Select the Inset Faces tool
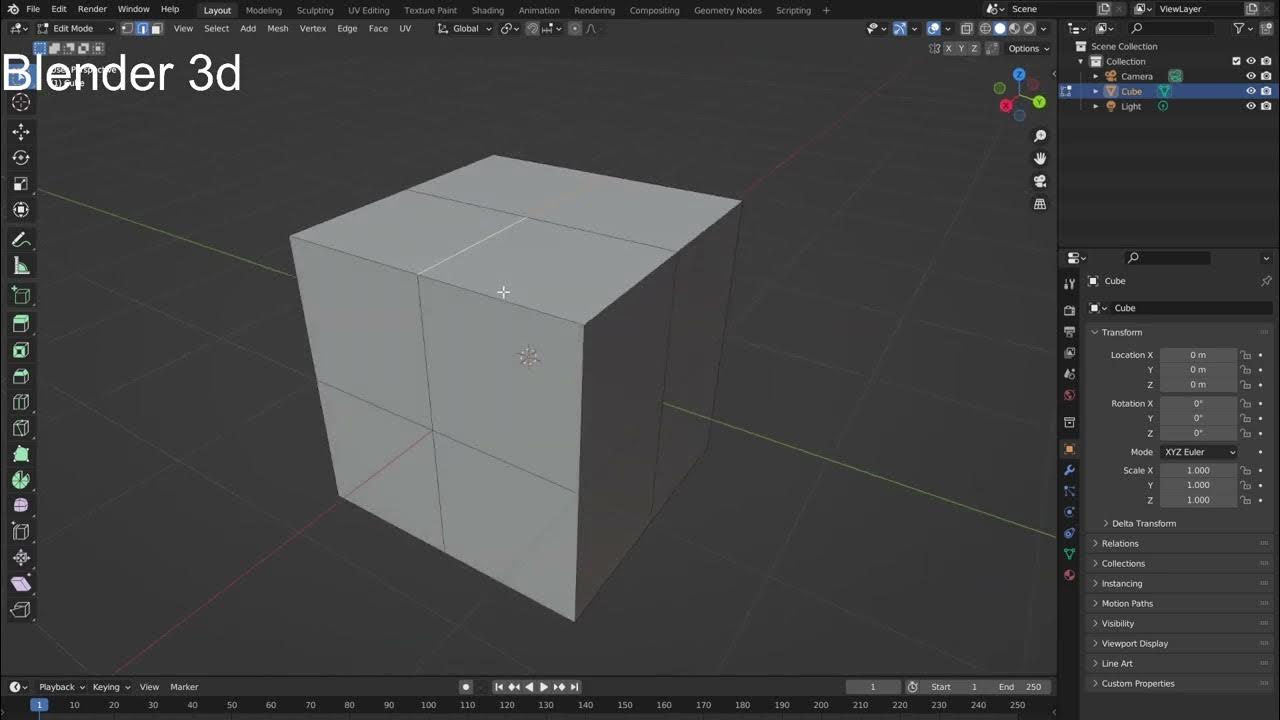 coord(21,350)
